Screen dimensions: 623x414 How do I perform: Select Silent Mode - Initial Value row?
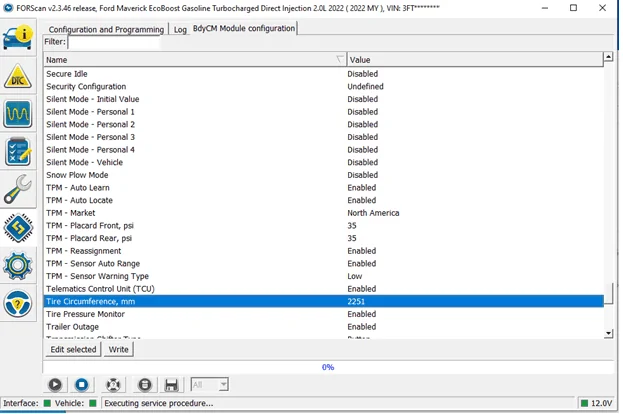coord(323,99)
